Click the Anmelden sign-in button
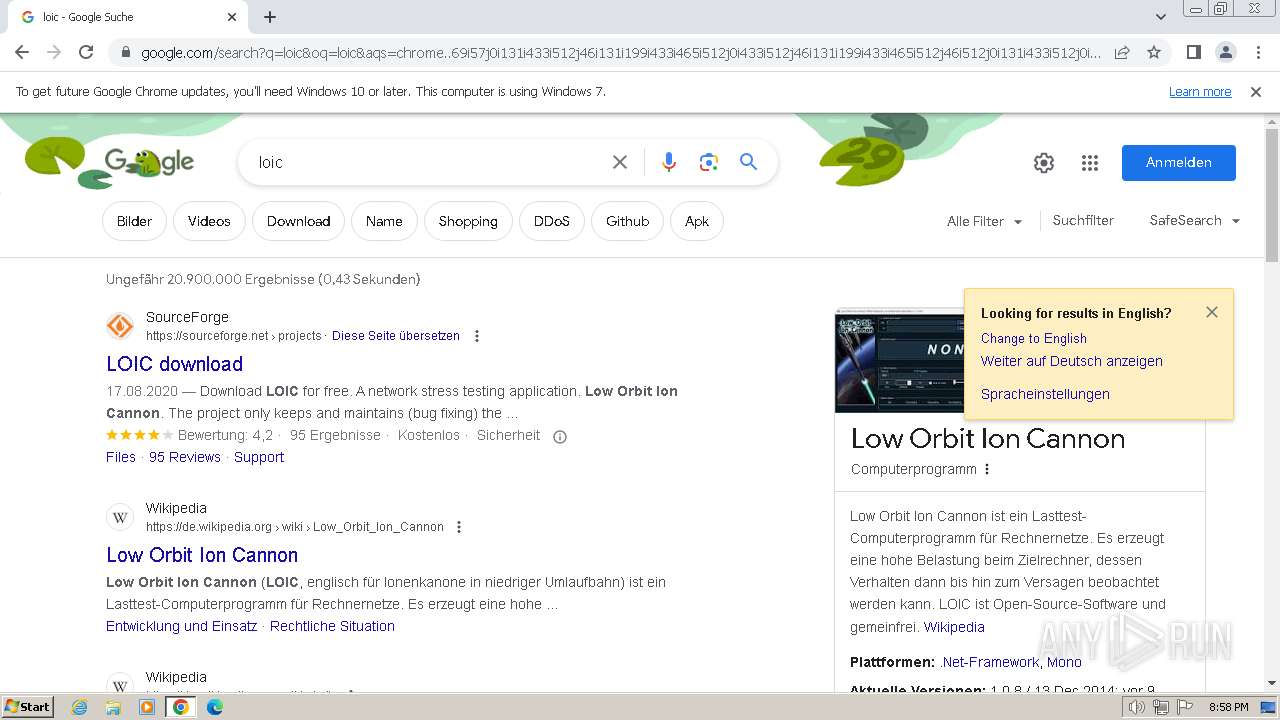Screen dimensions: 1280x720 [1179, 163]
